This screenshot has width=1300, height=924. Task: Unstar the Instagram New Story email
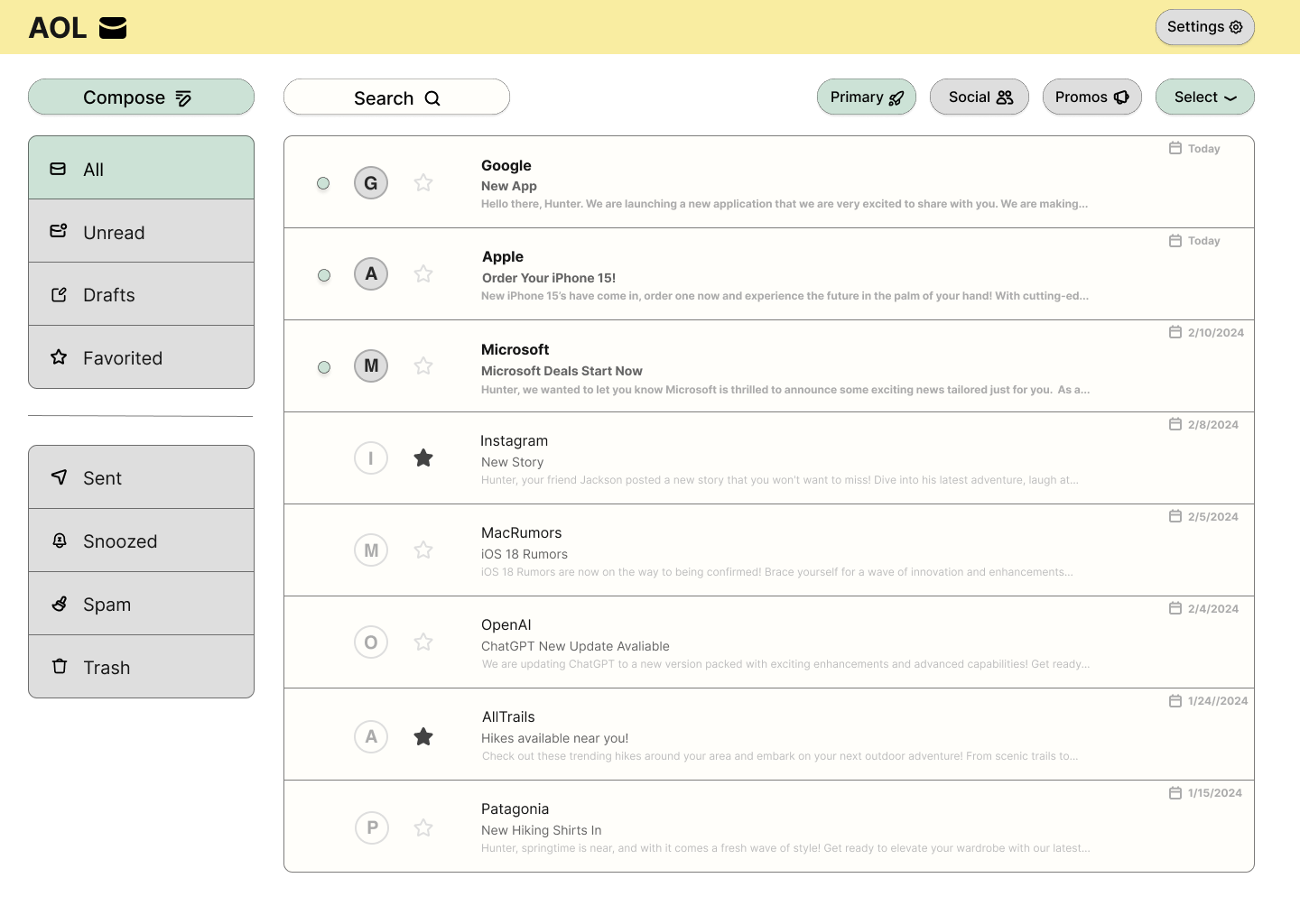(x=423, y=458)
